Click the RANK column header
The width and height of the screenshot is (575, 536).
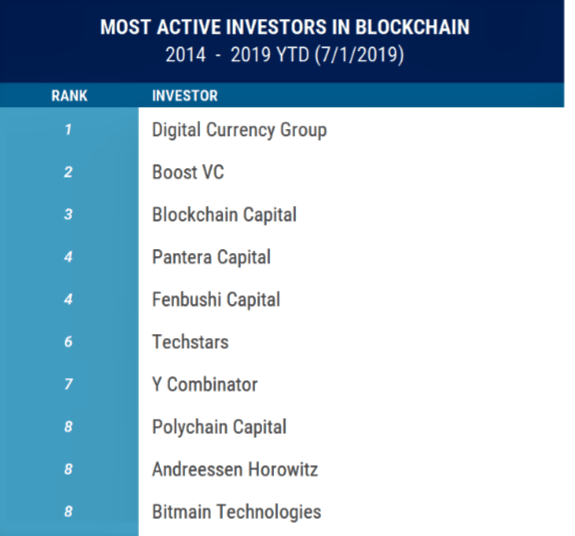[x=69, y=96]
